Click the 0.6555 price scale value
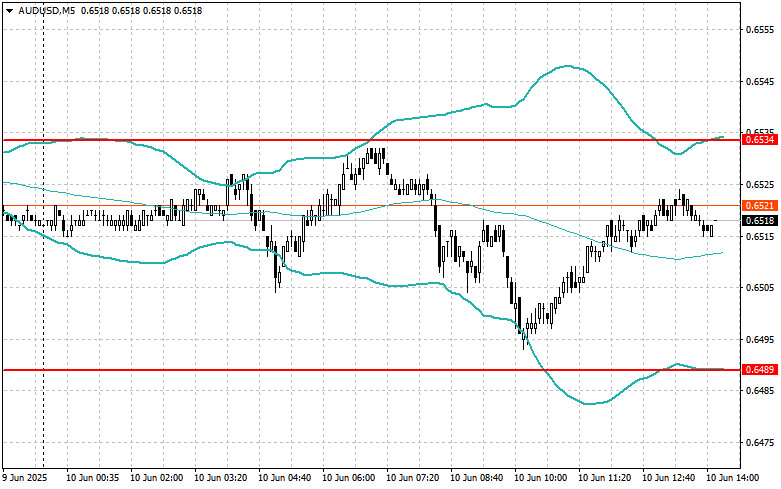This screenshot has height=489, width=781. [760, 30]
